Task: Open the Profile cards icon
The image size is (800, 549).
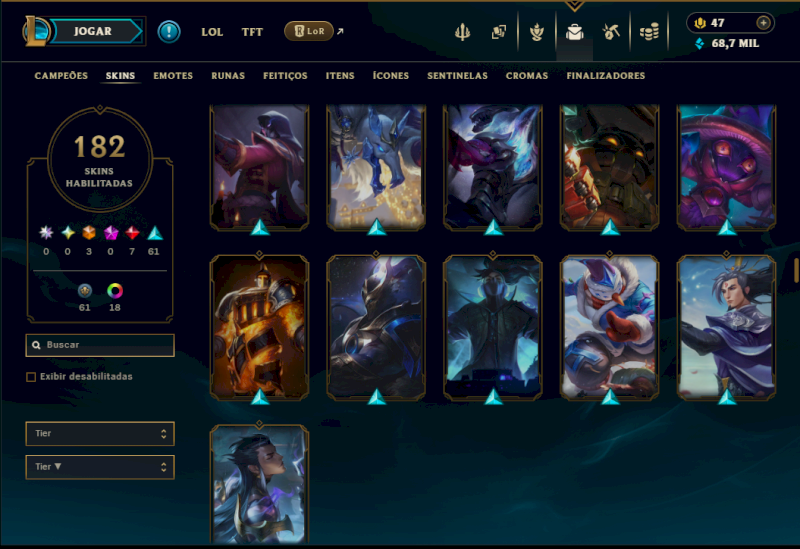Action: point(498,32)
